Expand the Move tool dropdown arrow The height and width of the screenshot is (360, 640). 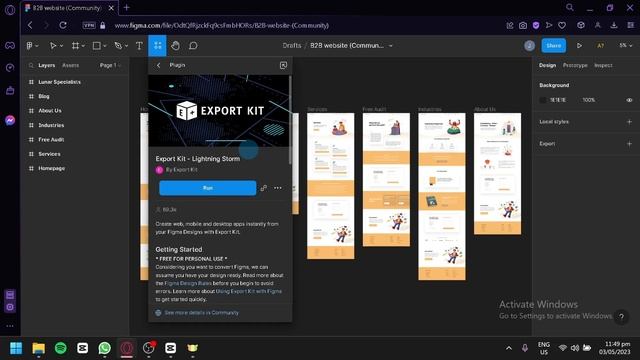[x=62, y=46]
